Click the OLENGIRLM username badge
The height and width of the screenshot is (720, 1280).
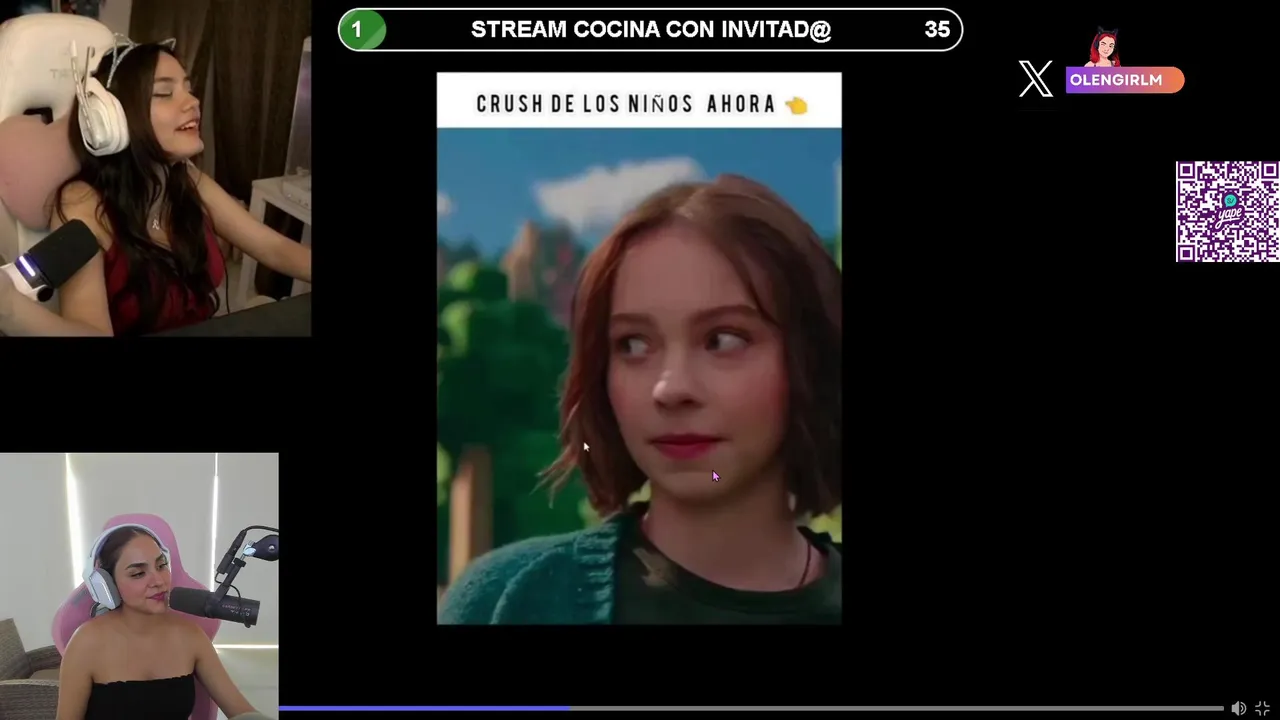tap(1124, 80)
